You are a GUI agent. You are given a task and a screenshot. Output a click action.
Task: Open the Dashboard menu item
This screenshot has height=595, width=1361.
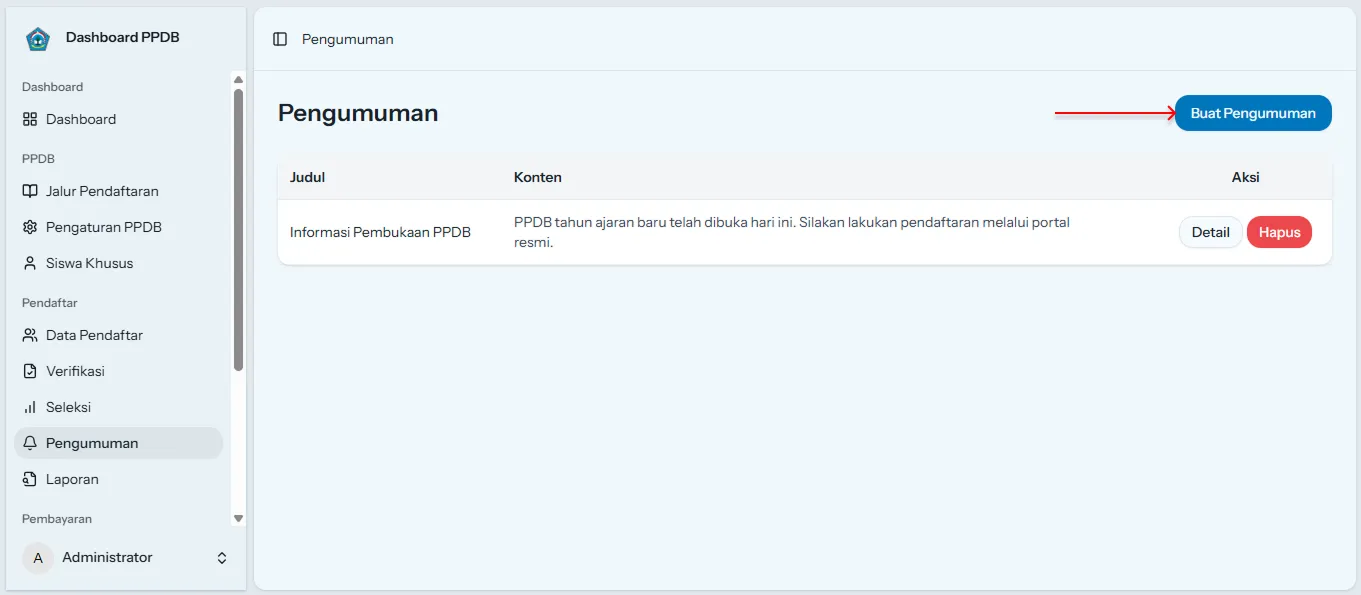pyautogui.click(x=118, y=119)
